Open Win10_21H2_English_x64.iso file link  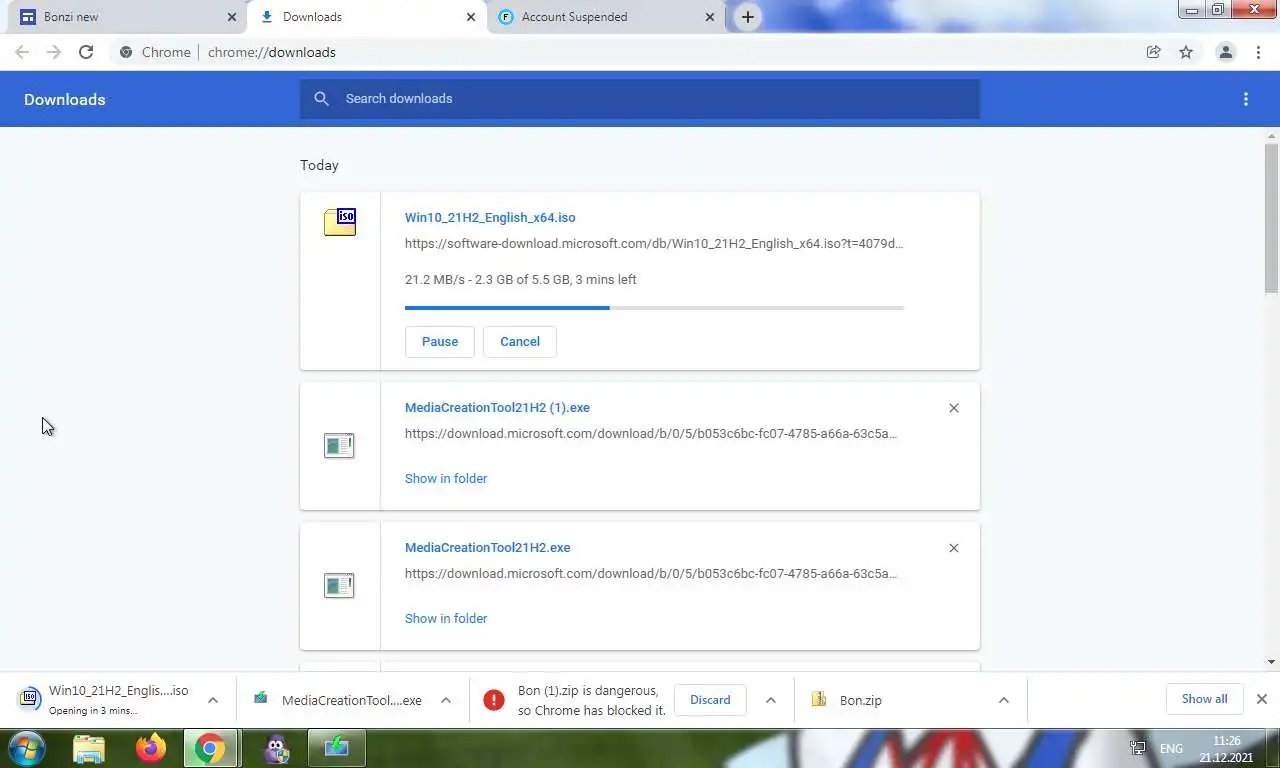(490, 217)
